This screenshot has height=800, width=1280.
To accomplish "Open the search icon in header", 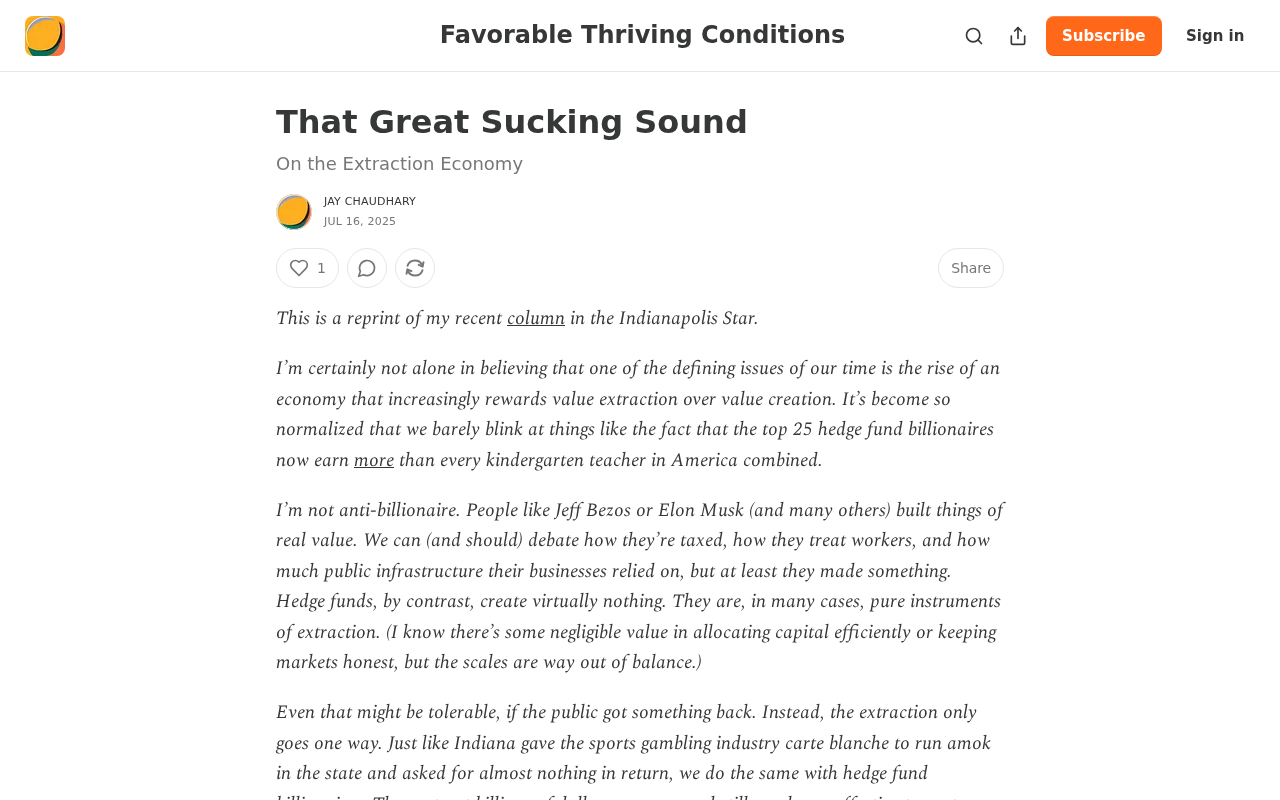I will pos(974,36).
